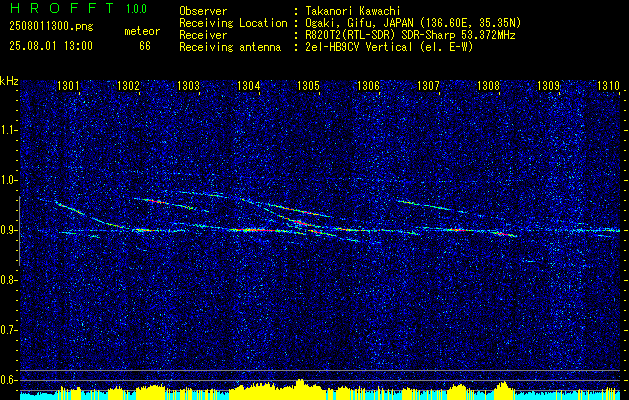Screen dimensions: 629x400
Task: Click the 1302 time marker
Action: tap(128, 85)
